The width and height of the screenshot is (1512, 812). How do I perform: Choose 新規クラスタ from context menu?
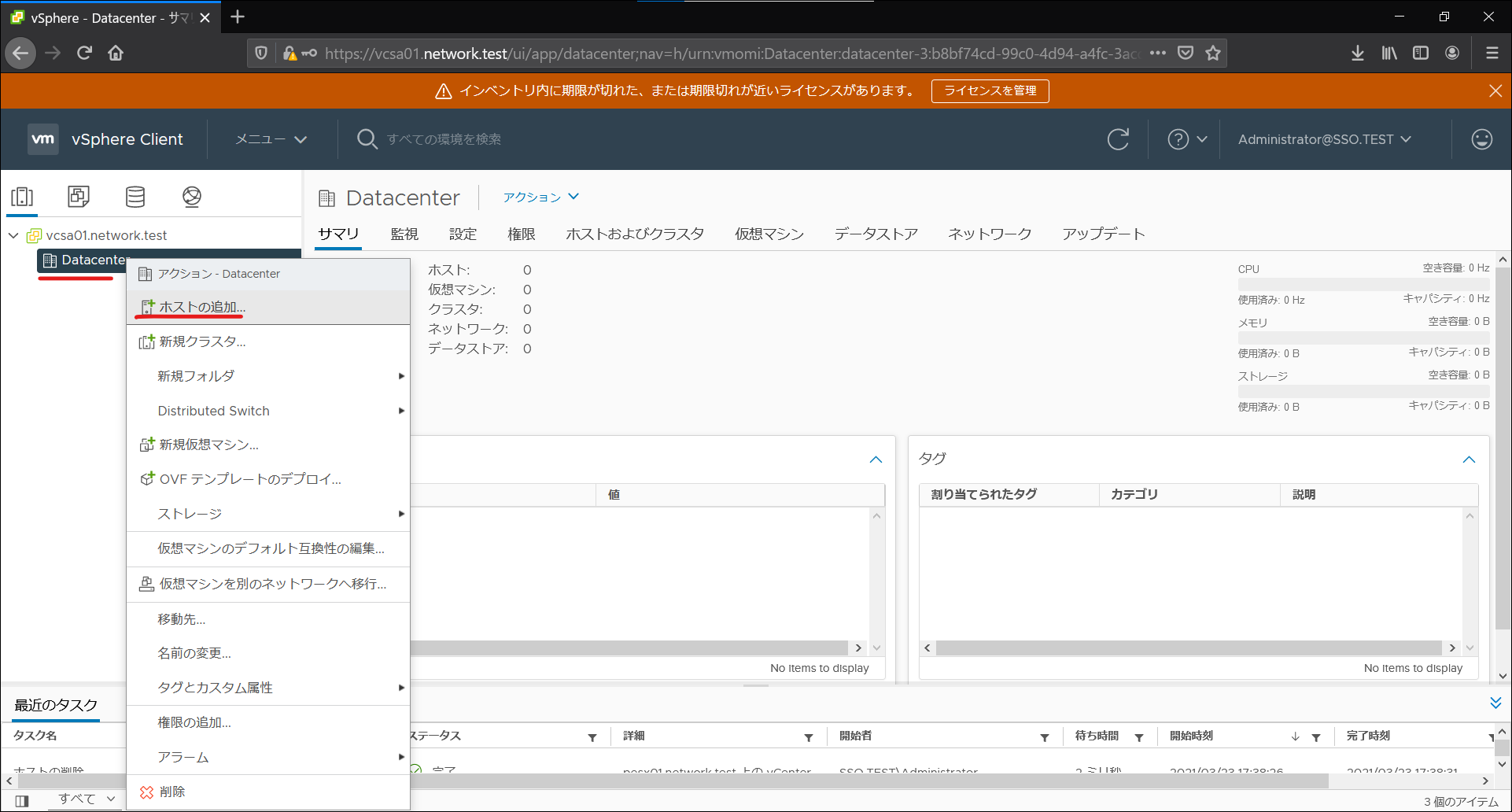[x=268, y=341]
